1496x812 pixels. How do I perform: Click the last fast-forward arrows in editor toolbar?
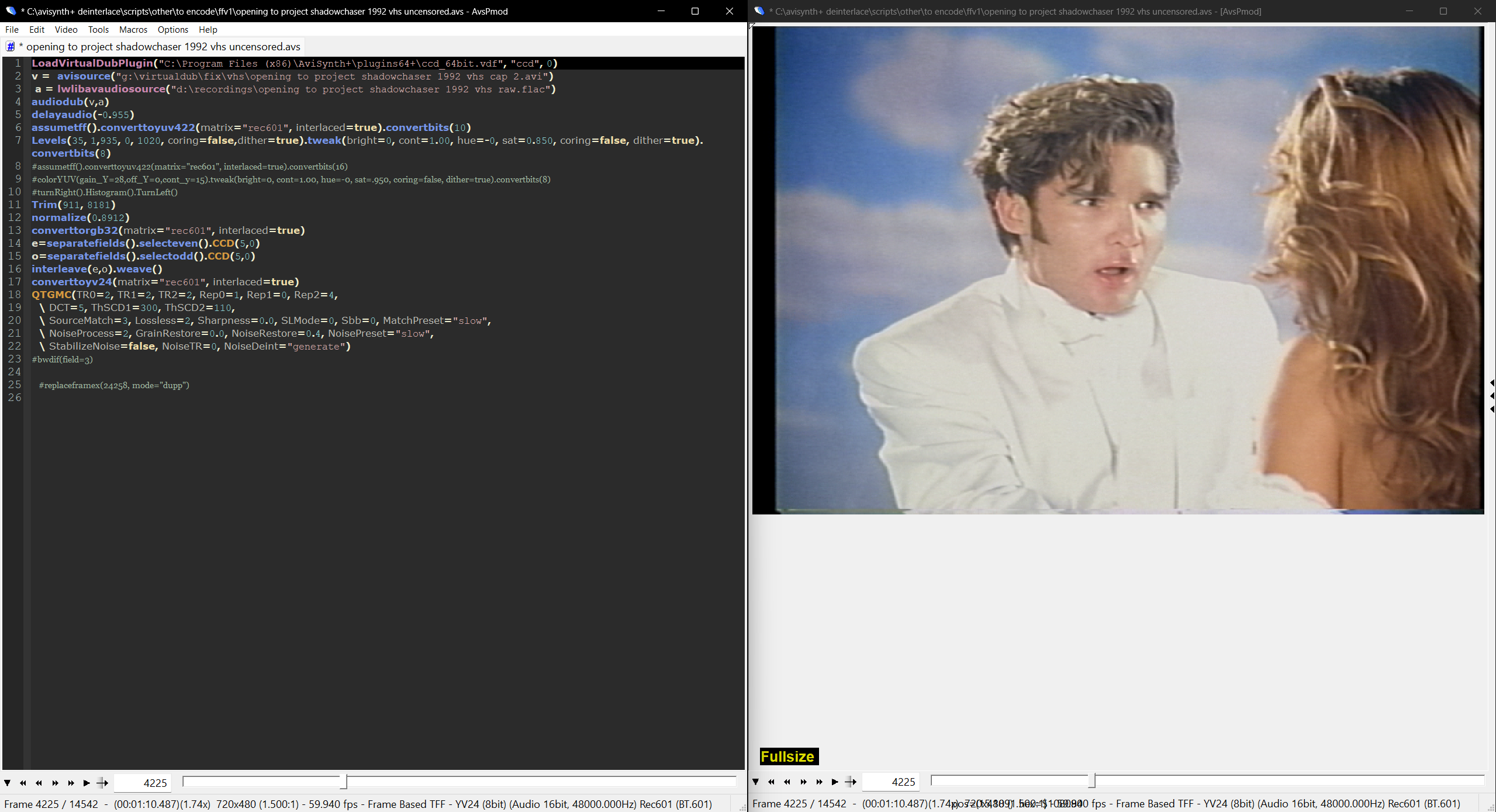(x=71, y=783)
